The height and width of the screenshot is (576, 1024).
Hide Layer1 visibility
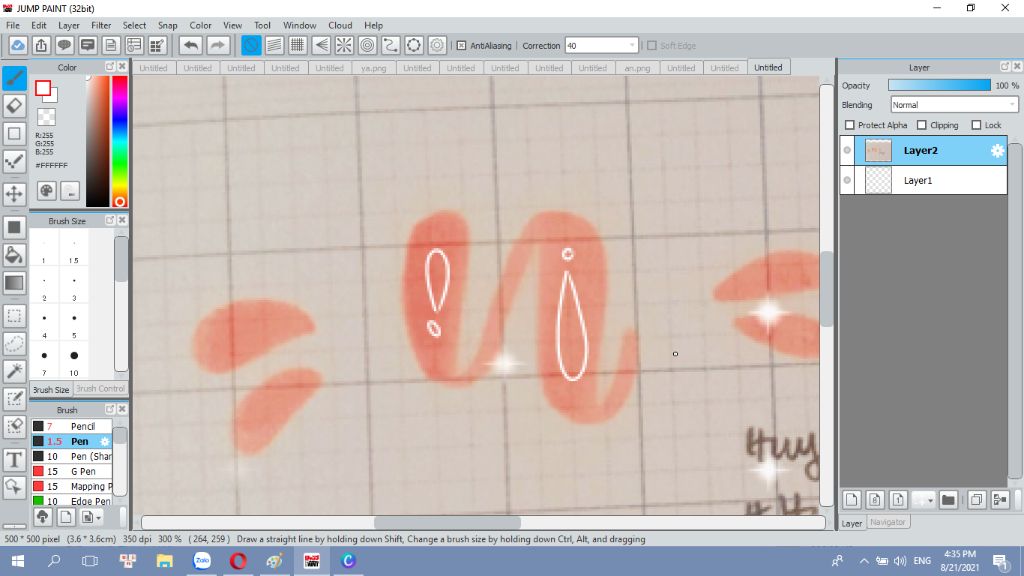pos(847,180)
